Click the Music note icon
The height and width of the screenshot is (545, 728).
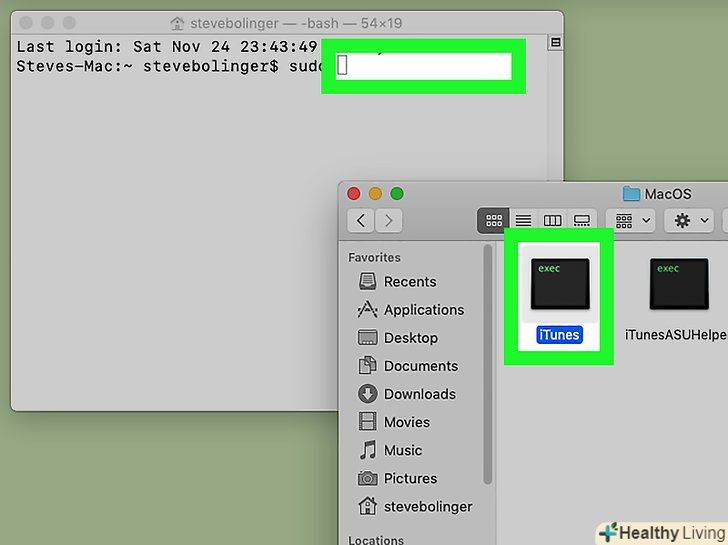(368, 450)
